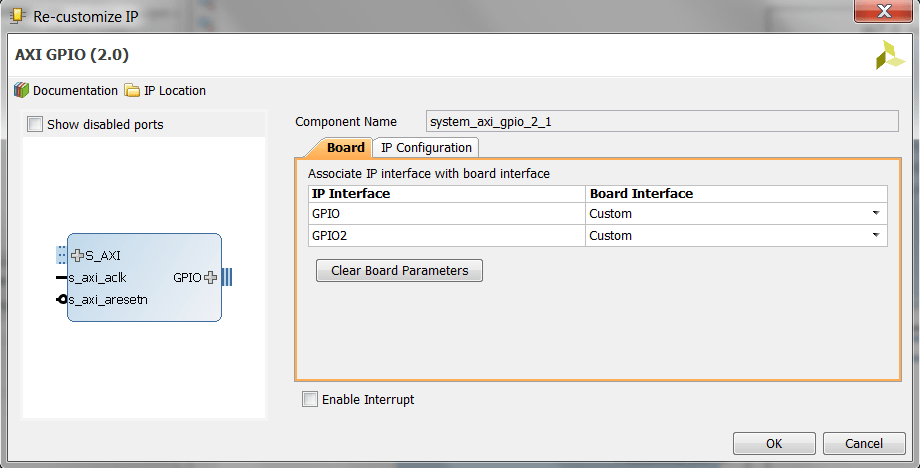Click the s_axi_aresetn reset pin circle

[62, 300]
